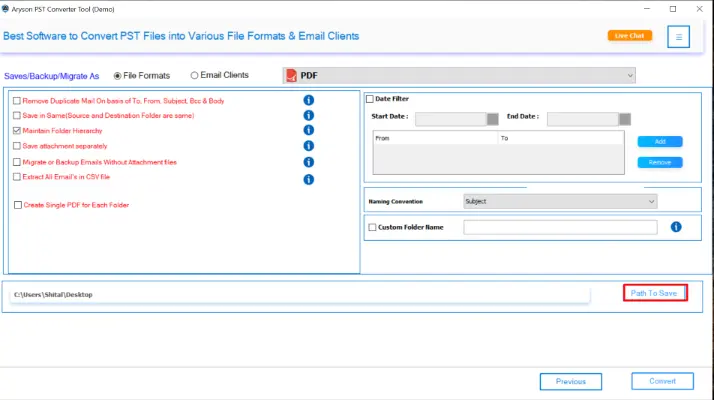The height and width of the screenshot is (400, 714).
Task: Open Start Date calendar picker
Action: click(x=492, y=119)
